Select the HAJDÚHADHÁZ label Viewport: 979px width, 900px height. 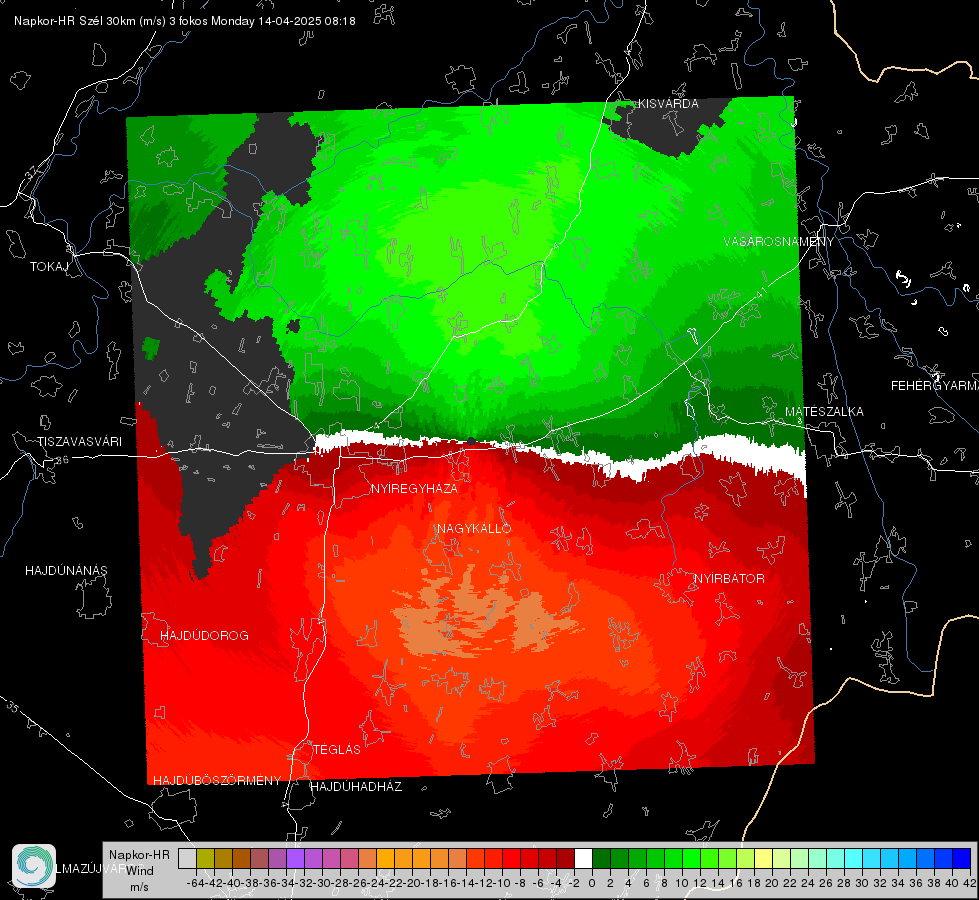(x=356, y=787)
